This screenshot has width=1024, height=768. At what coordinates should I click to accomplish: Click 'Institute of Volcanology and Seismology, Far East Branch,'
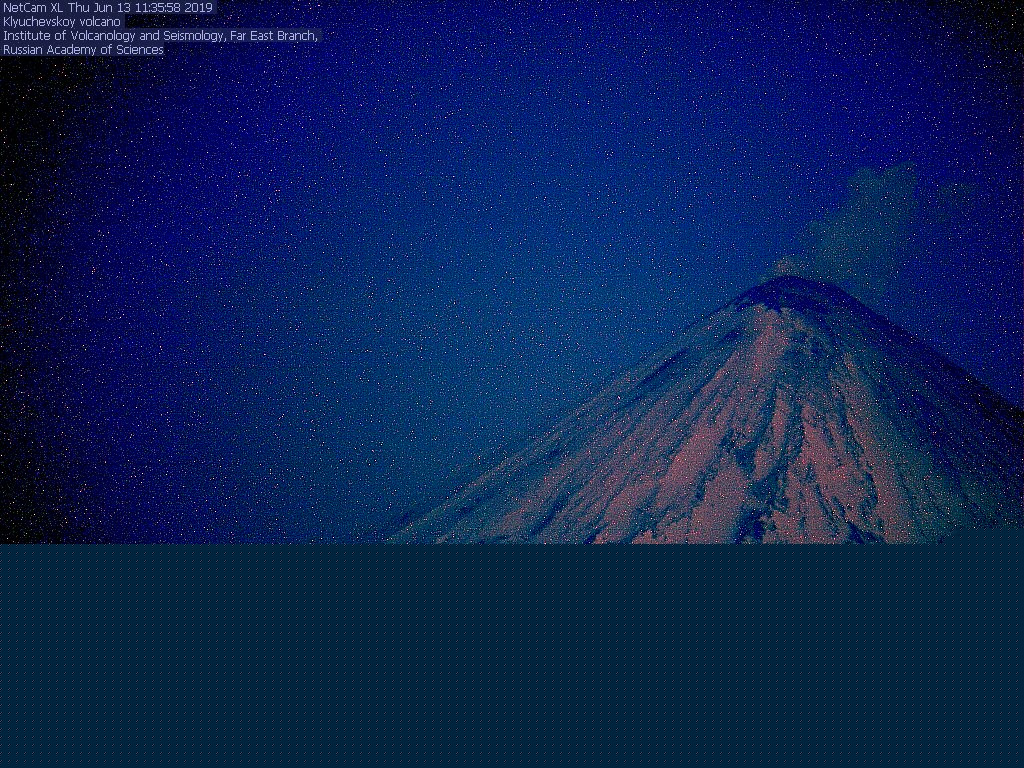[161, 36]
